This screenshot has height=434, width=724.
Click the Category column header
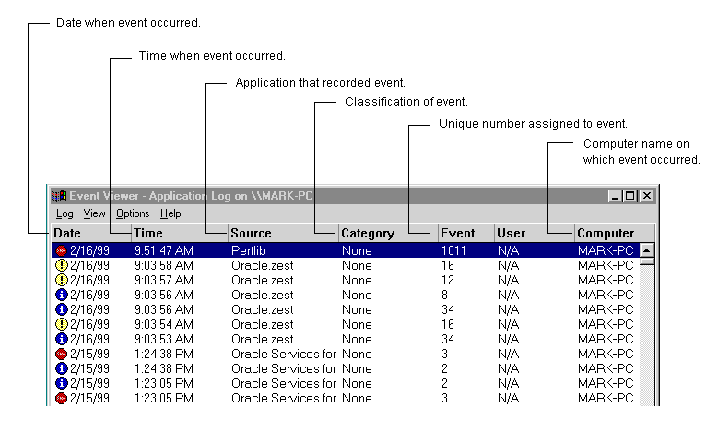coord(387,233)
